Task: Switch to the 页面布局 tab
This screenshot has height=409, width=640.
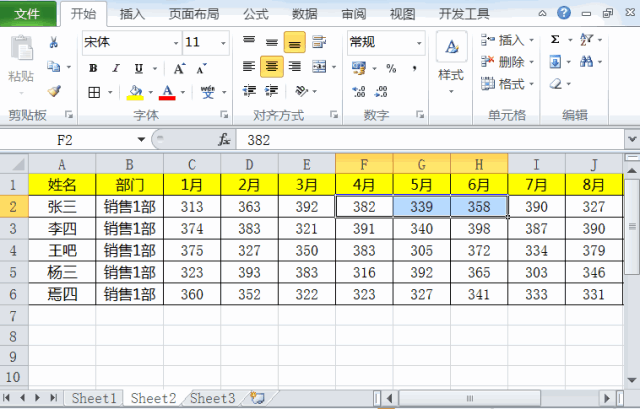Action: 194,14
